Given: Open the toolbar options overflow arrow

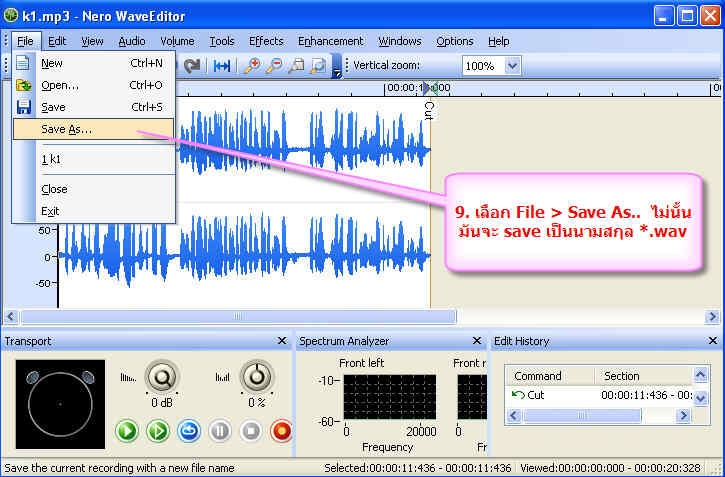Looking at the screenshot, I should [x=336, y=66].
